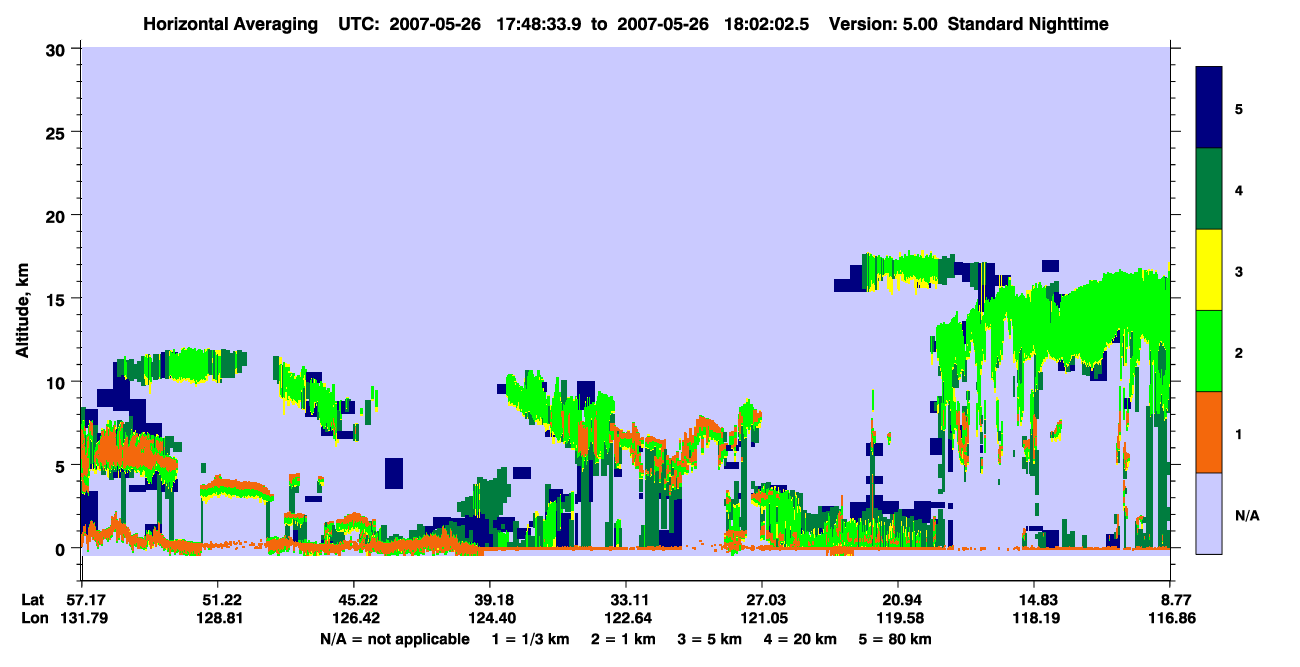The image size is (1300, 667).
Task: Click the lavender N/A colorbar segment
Action: [x=1209, y=513]
